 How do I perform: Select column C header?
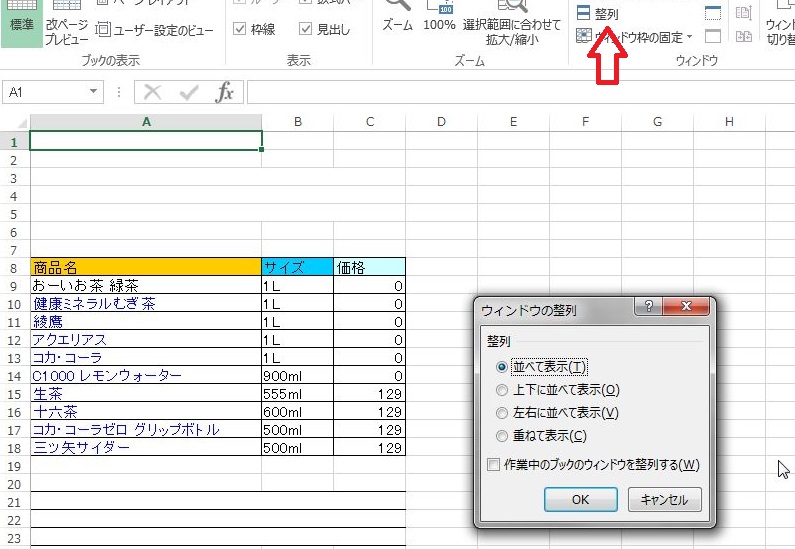(370, 122)
